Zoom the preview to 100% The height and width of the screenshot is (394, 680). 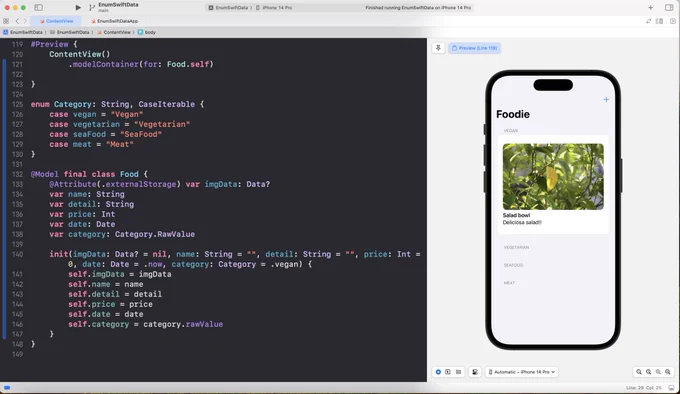click(648, 372)
